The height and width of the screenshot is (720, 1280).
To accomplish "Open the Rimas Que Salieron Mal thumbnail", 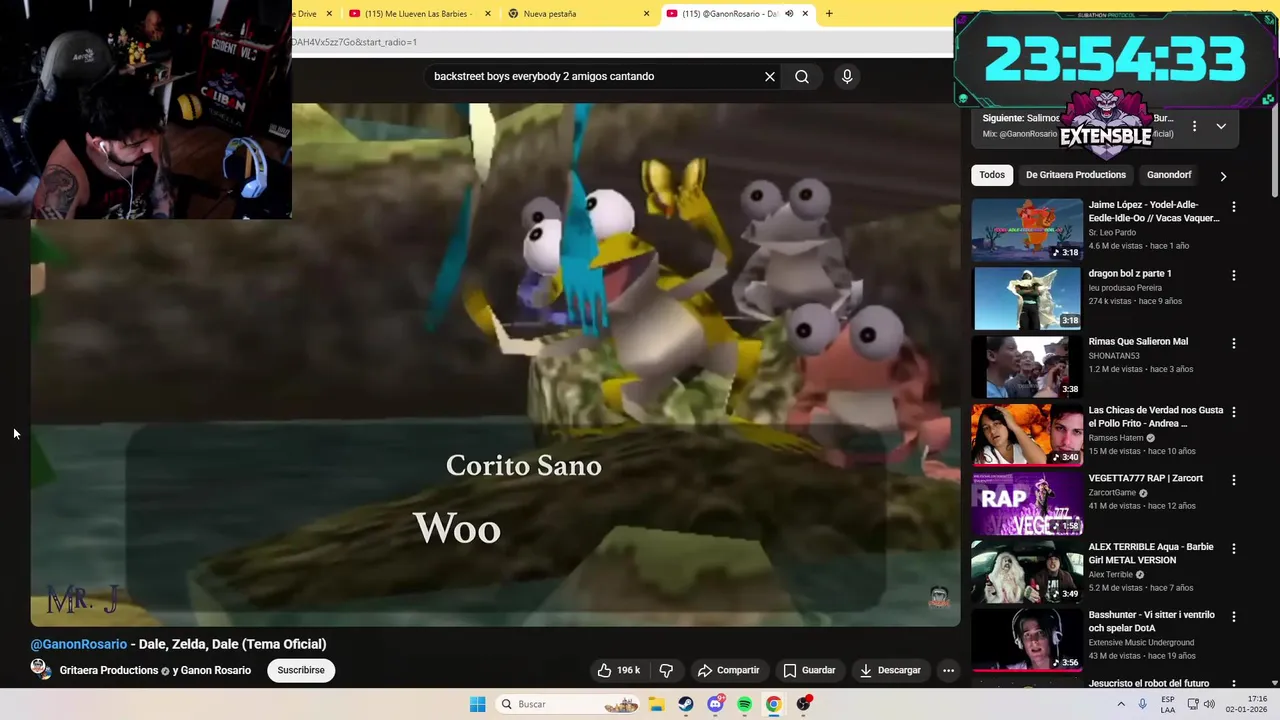I will [x=1027, y=366].
